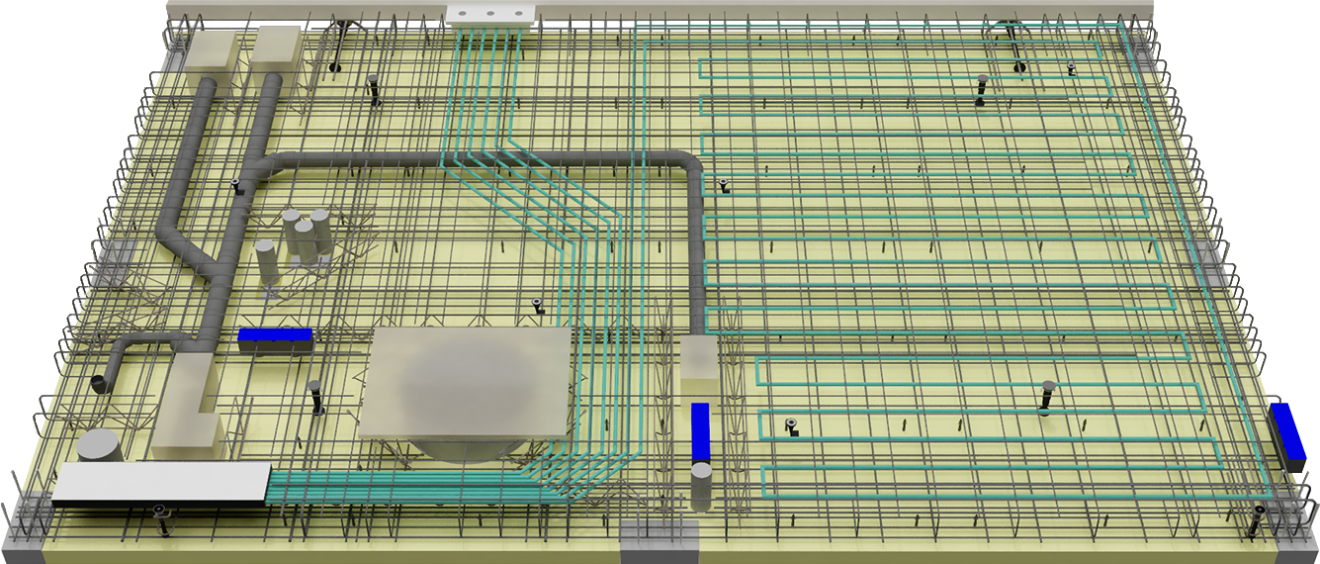Click the gray concrete column at bottom center
This screenshot has width=1320, height=564.
[x=660, y=541]
